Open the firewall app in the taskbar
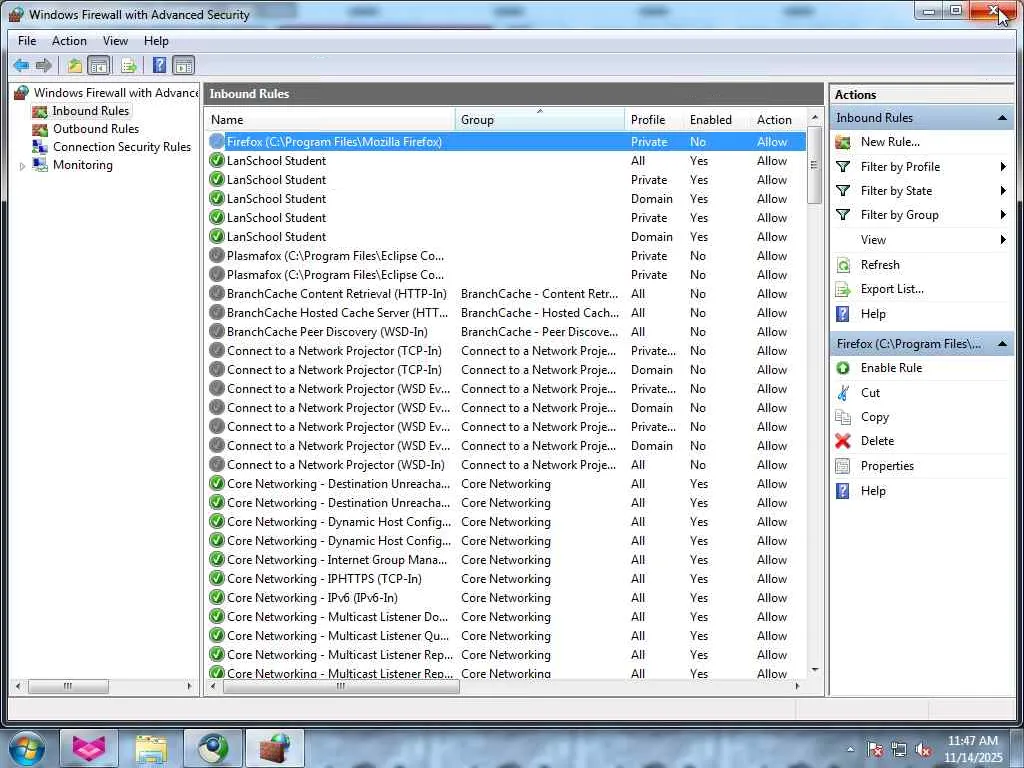 275,748
